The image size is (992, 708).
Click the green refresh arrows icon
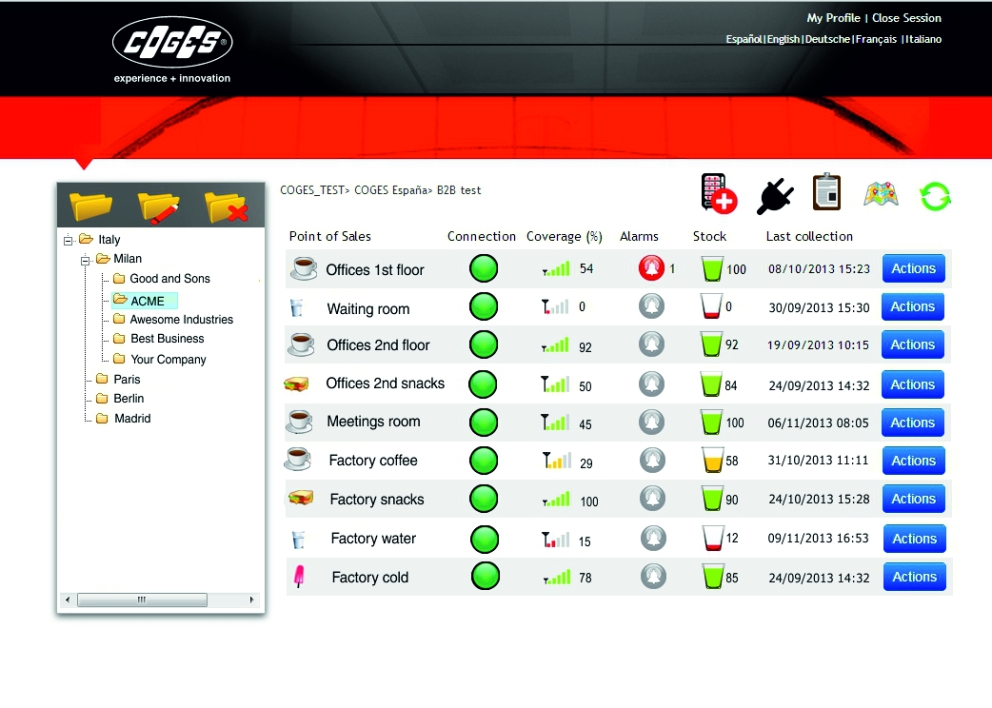(x=935, y=196)
